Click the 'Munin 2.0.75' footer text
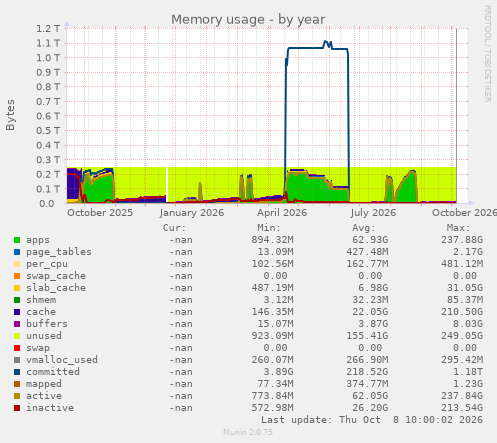 248,432
